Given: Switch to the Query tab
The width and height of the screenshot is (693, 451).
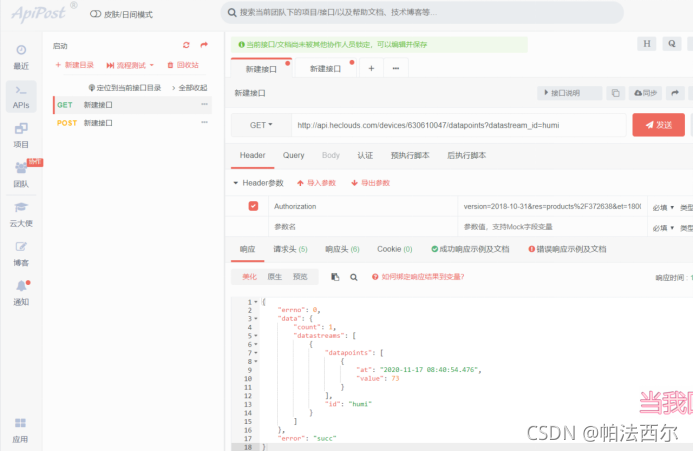Looking at the screenshot, I should (293, 155).
